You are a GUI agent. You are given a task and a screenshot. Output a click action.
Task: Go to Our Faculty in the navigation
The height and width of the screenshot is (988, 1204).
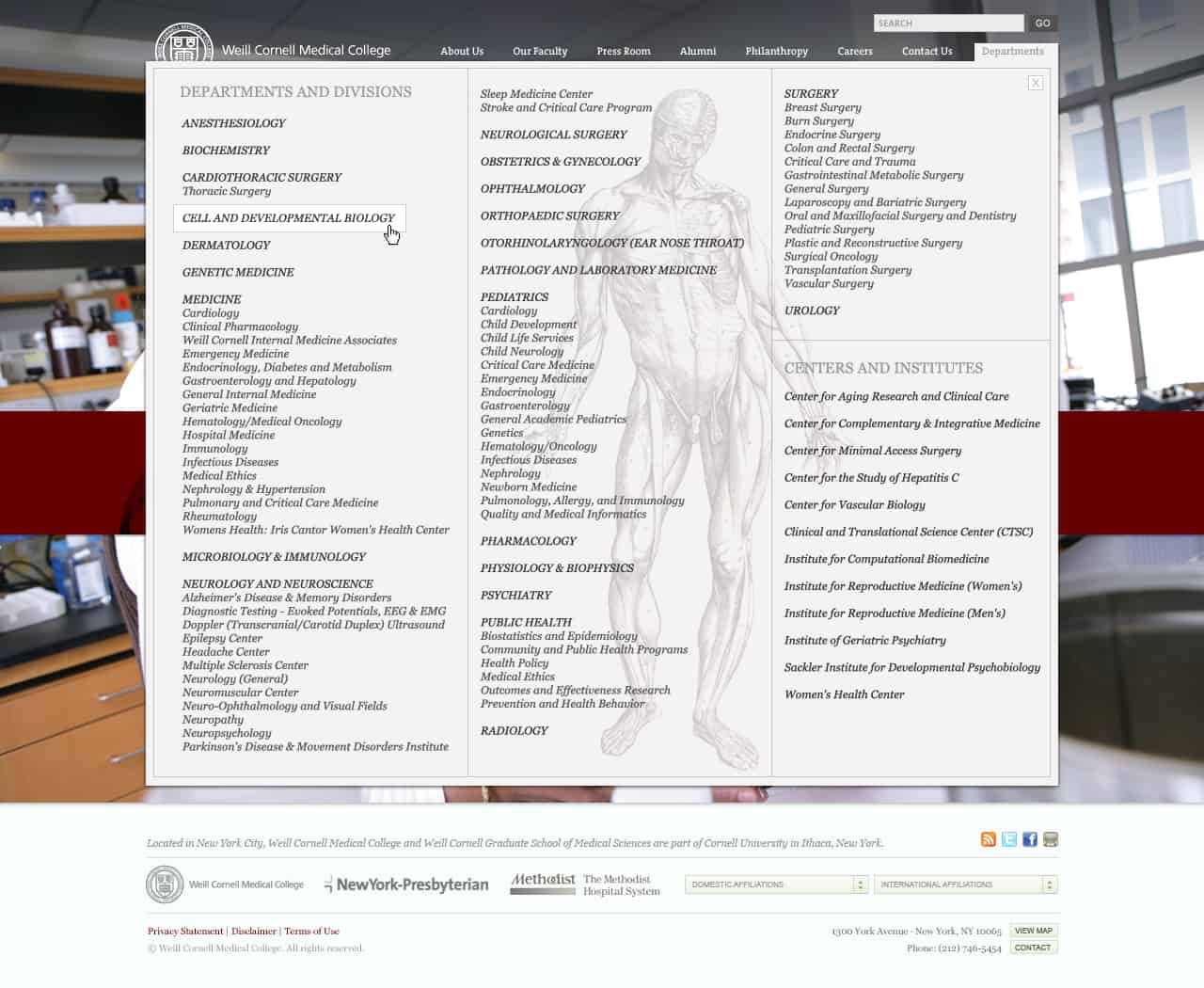[x=540, y=51]
